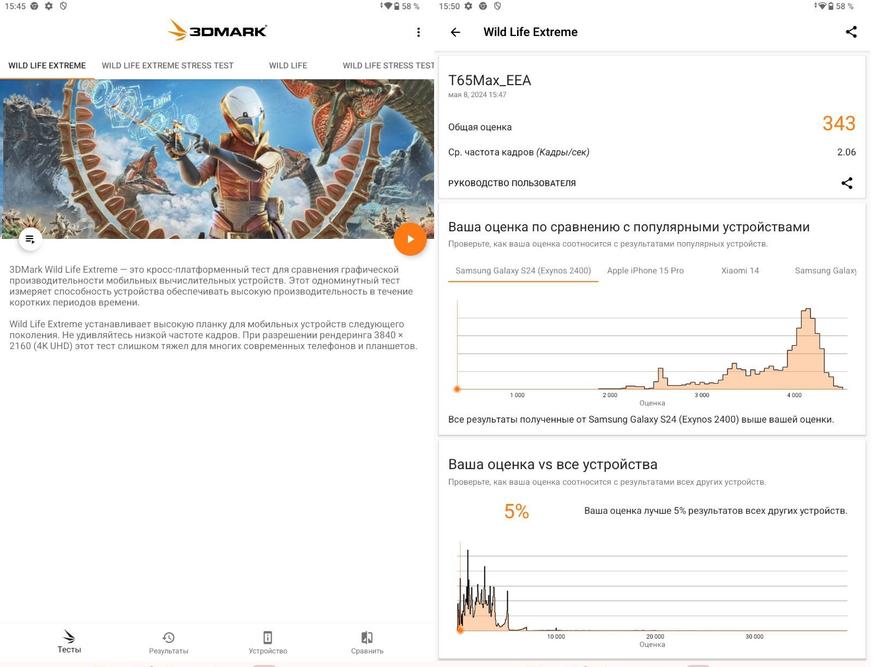This screenshot has height=667, width=877.
Task: Switch to the Wild Life Stress Test tab
Action: coord(388,65)
